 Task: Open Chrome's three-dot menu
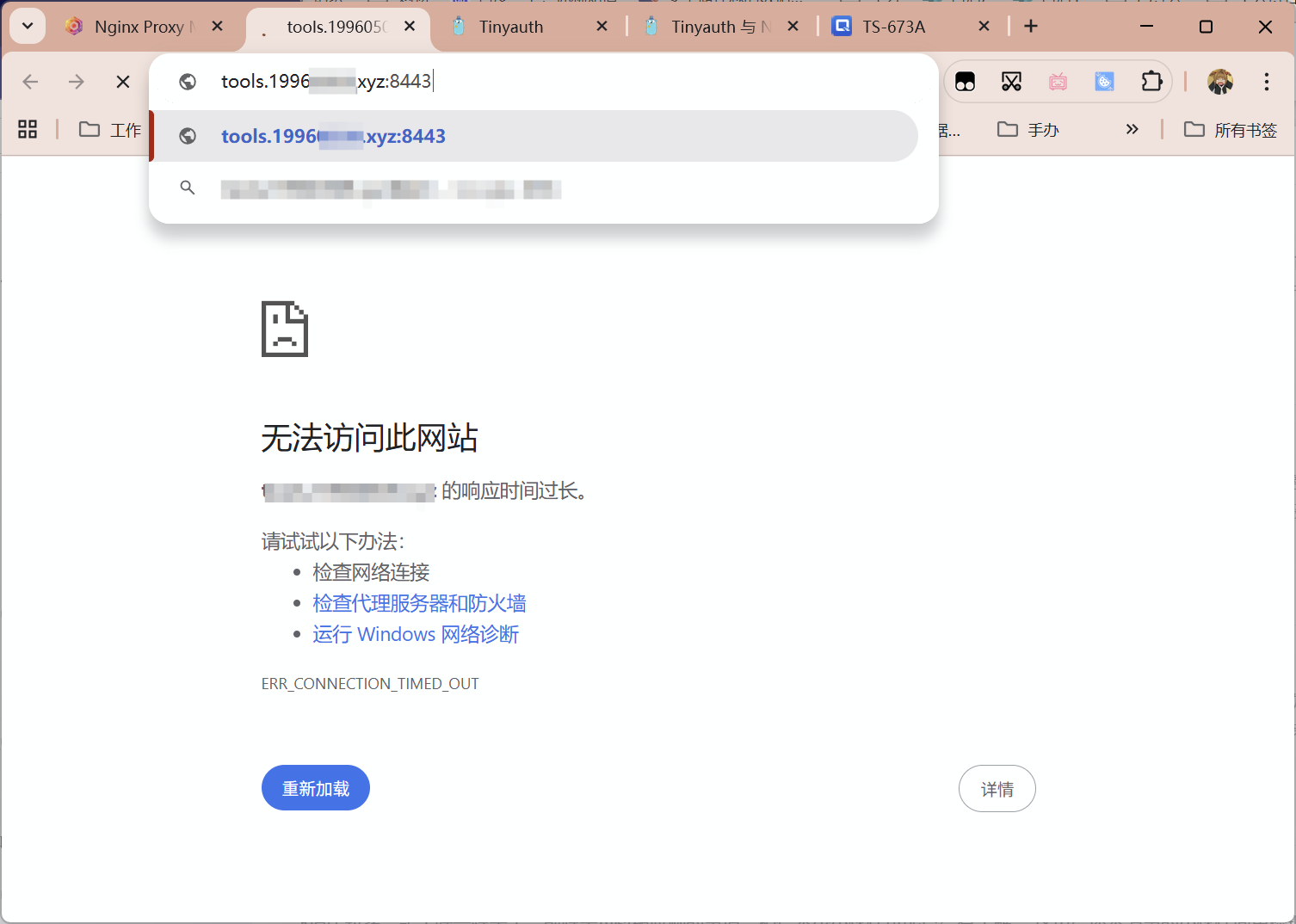click(1267, 82)
